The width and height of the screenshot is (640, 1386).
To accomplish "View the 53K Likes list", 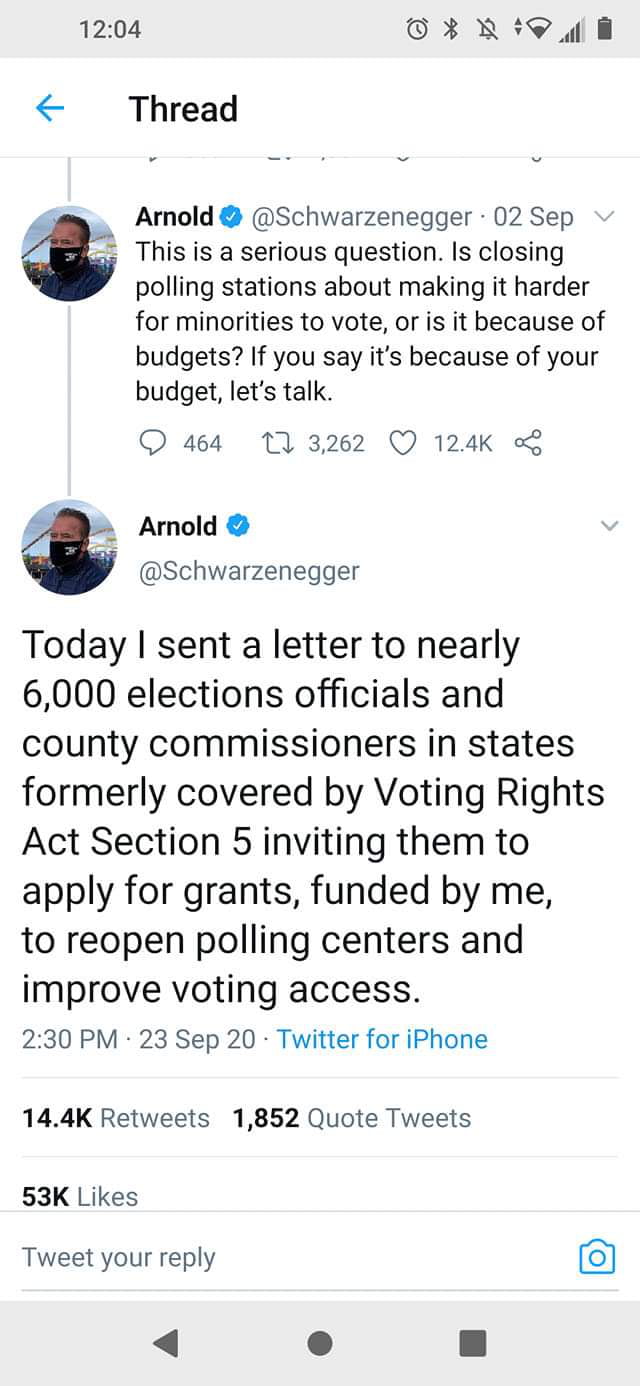I will click(x=80, y=1196).
